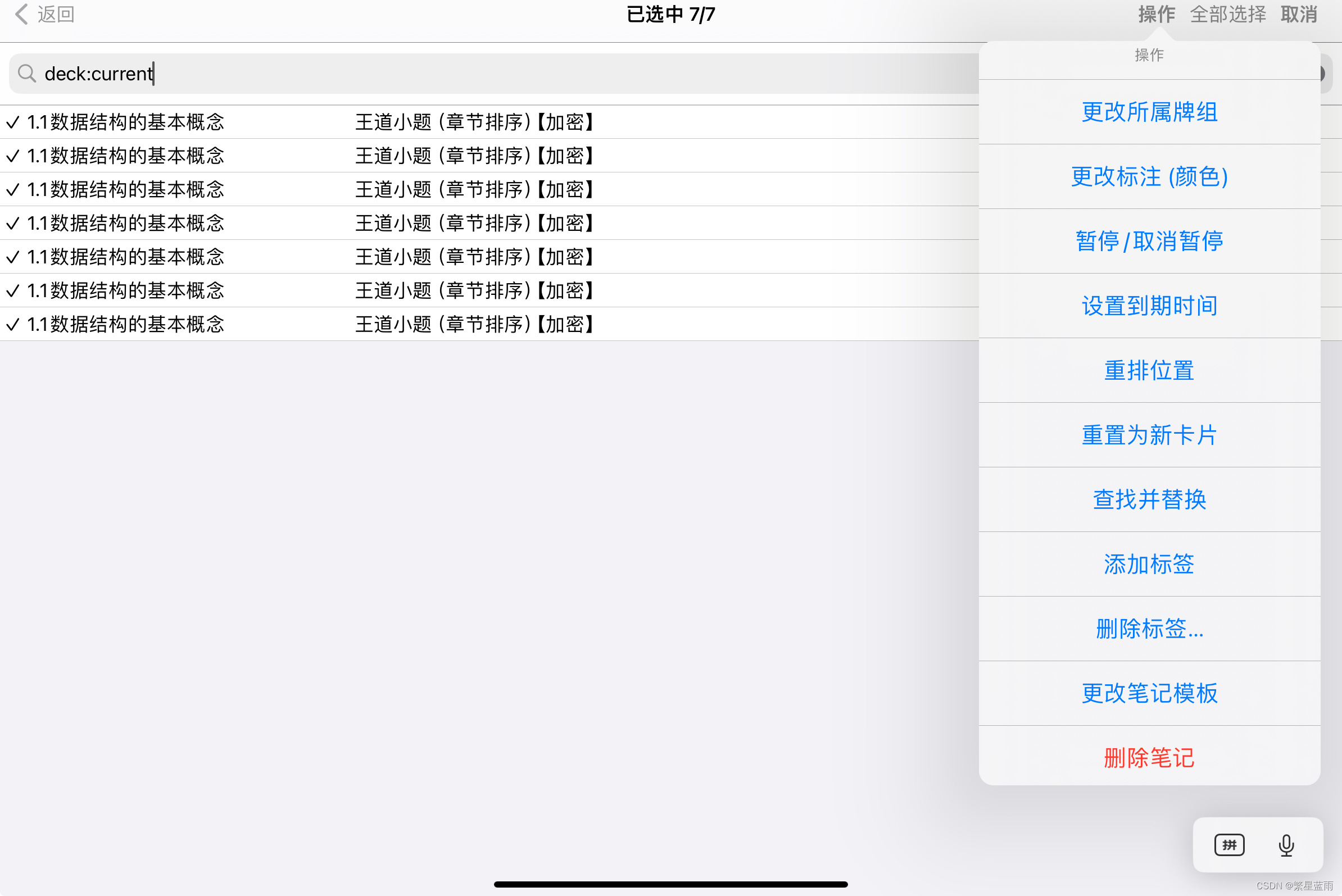The width and height of the screenshot is (1342, 896).
Task: Click the red 删除笔记 option
Action: tap(1149, 758)
